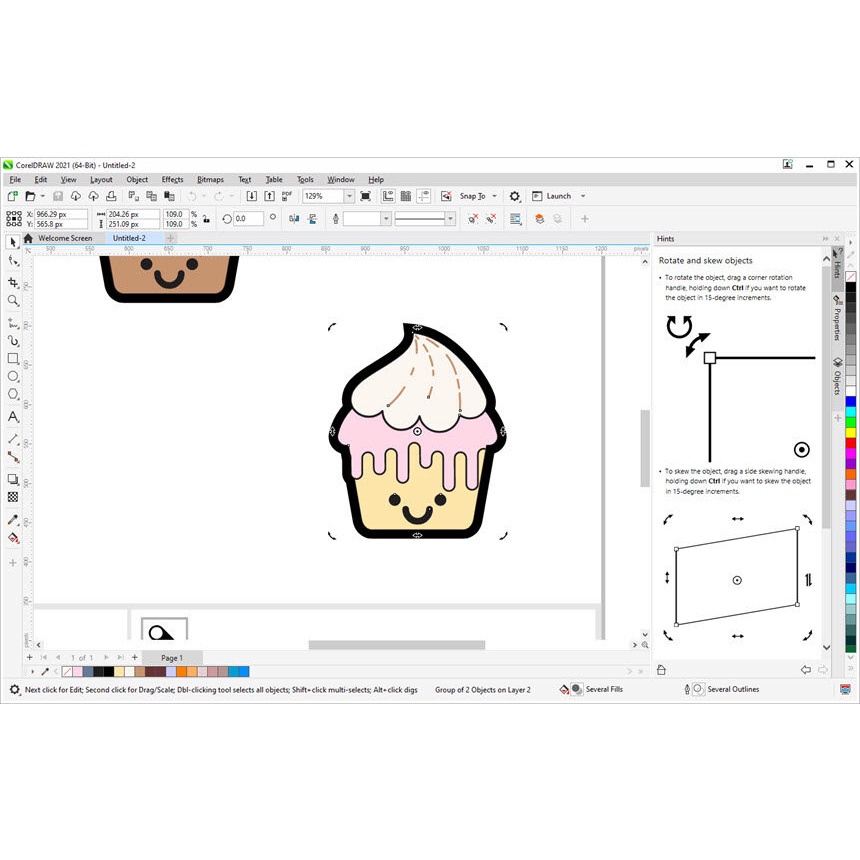
Task: Pick the red swatch in color palette
Action: (851, 443)
